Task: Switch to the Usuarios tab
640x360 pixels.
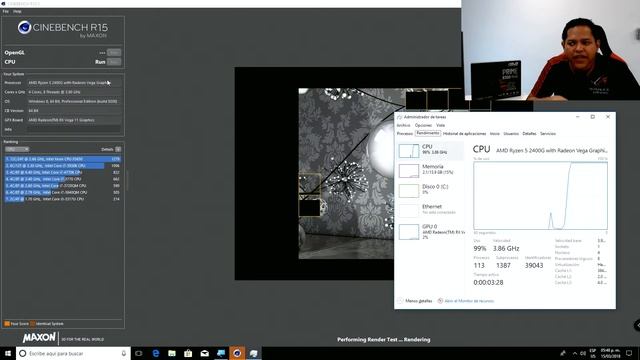Action: [511, 133]
